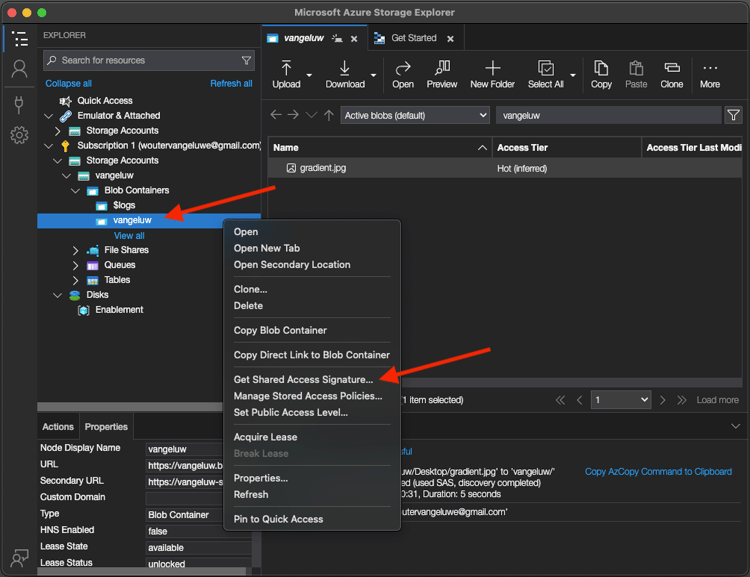Click the filter icon beside blob search
Image resolution: width=750 pixels, height=577 pixels.
[733, 116]
